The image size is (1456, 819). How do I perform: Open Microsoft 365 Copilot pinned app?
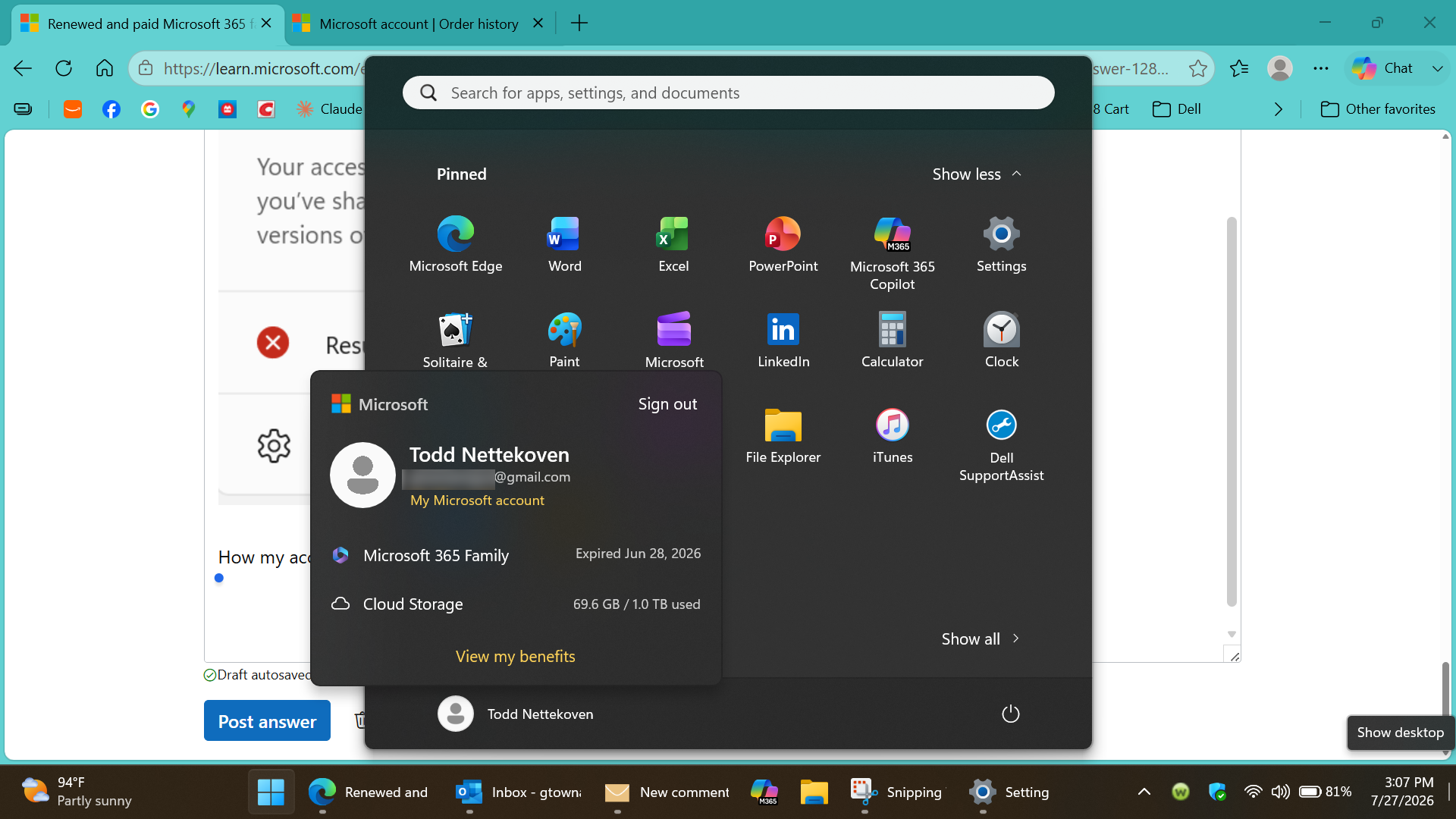coord(893,253)
